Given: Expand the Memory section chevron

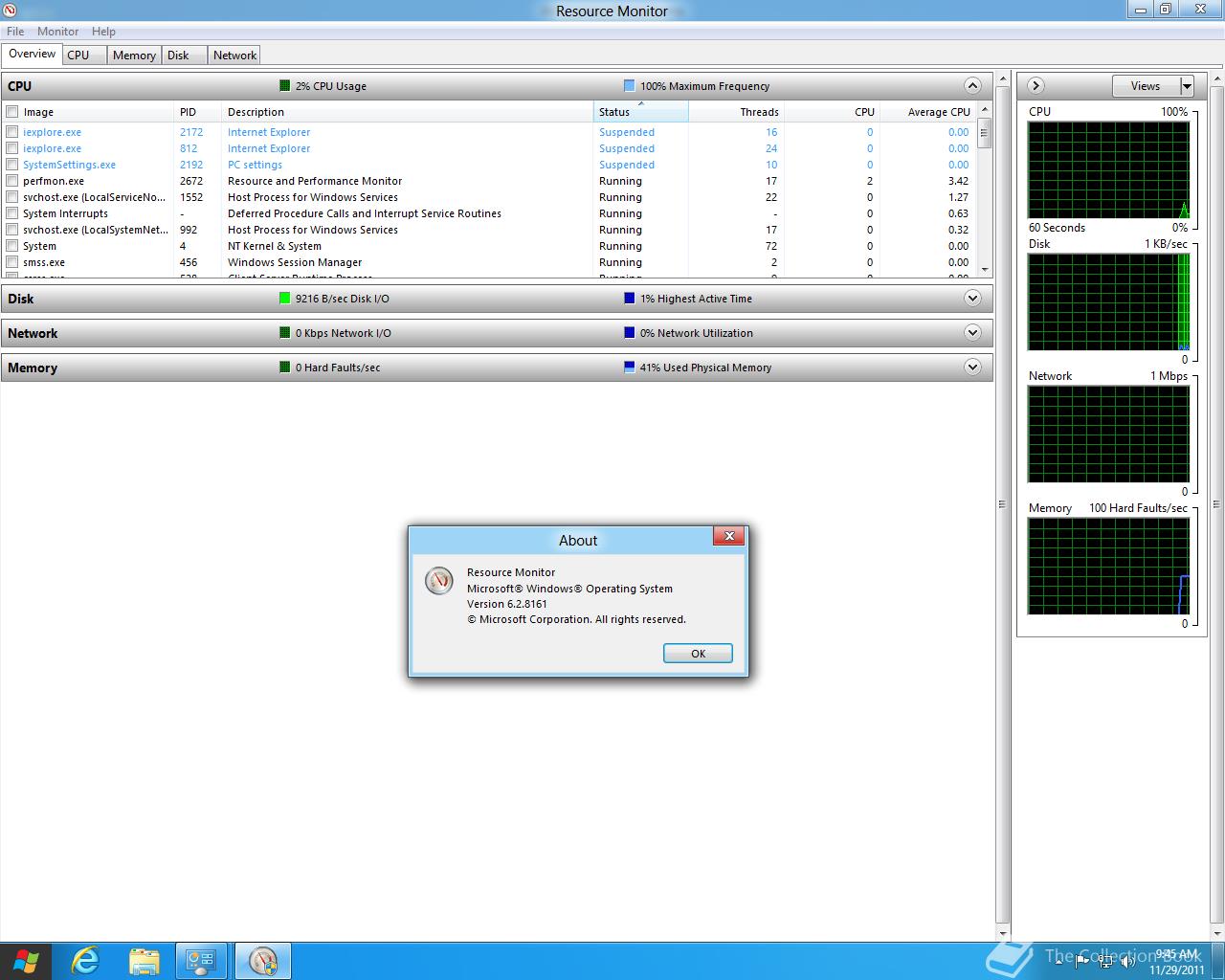Looking at the screenshot, I should pyautogui.click(x=972, y=367).
